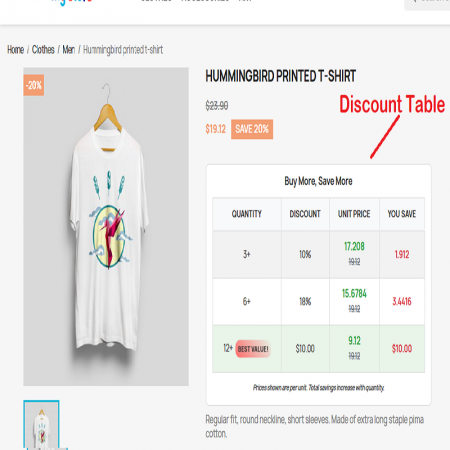Navigate to the Men breadcrumb link
The height and width of the screenshot is (450, 450).
[69, 50]
